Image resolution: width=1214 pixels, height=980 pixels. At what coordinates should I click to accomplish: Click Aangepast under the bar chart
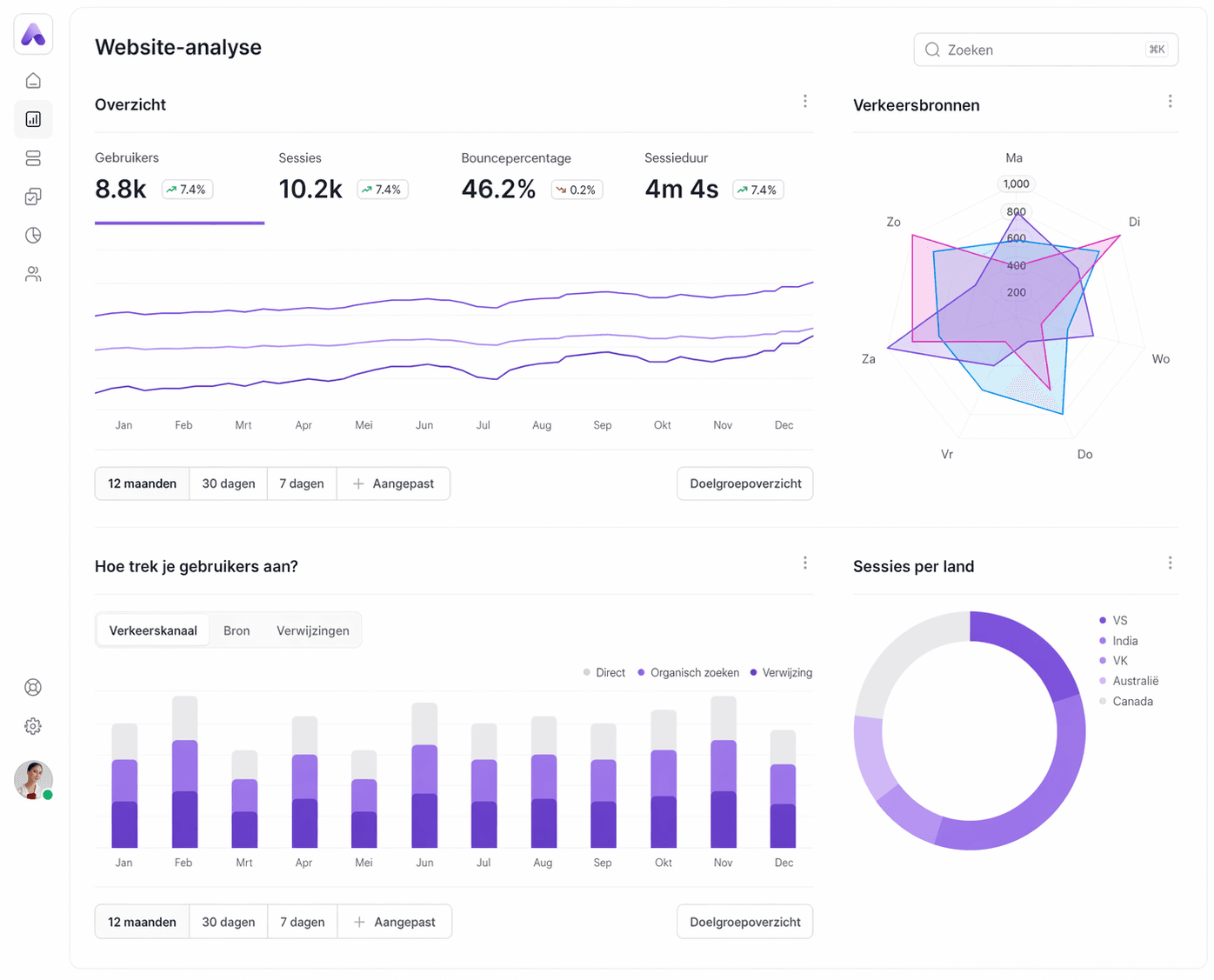pos(395,923)
